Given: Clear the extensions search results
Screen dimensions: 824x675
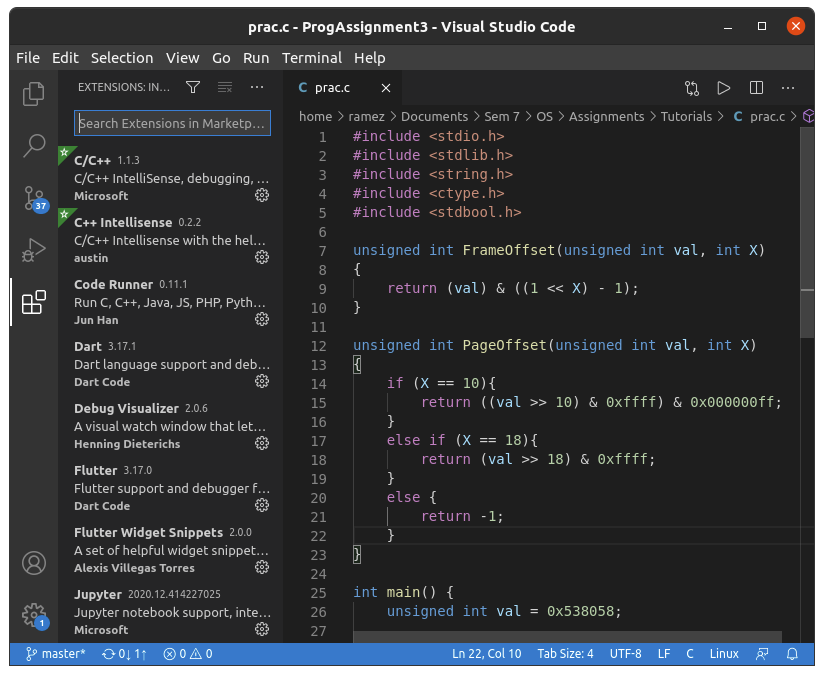Looking at the screenshot, I should (x=225, y=88).
